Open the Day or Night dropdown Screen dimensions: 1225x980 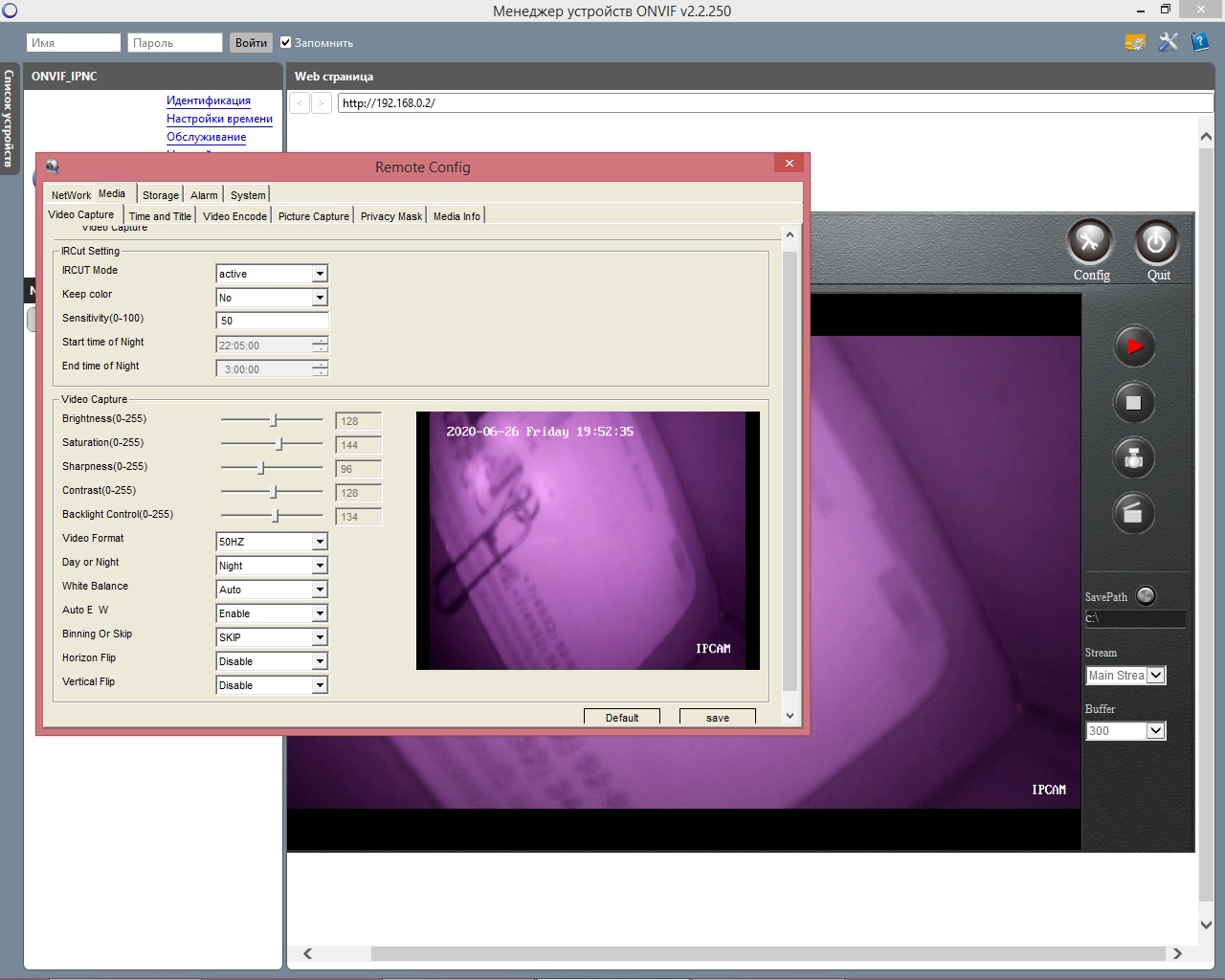(x=320, y=566)
